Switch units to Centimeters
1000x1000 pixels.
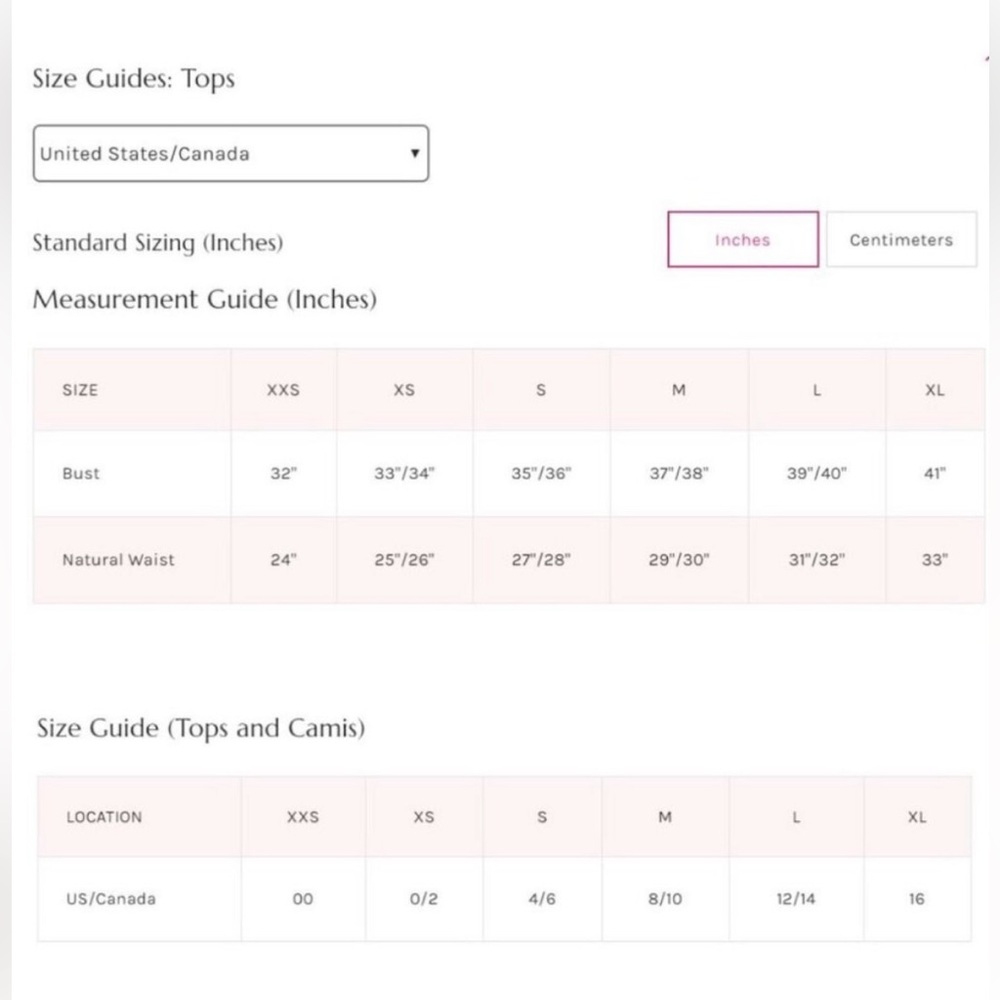click(x=901, y=240)
